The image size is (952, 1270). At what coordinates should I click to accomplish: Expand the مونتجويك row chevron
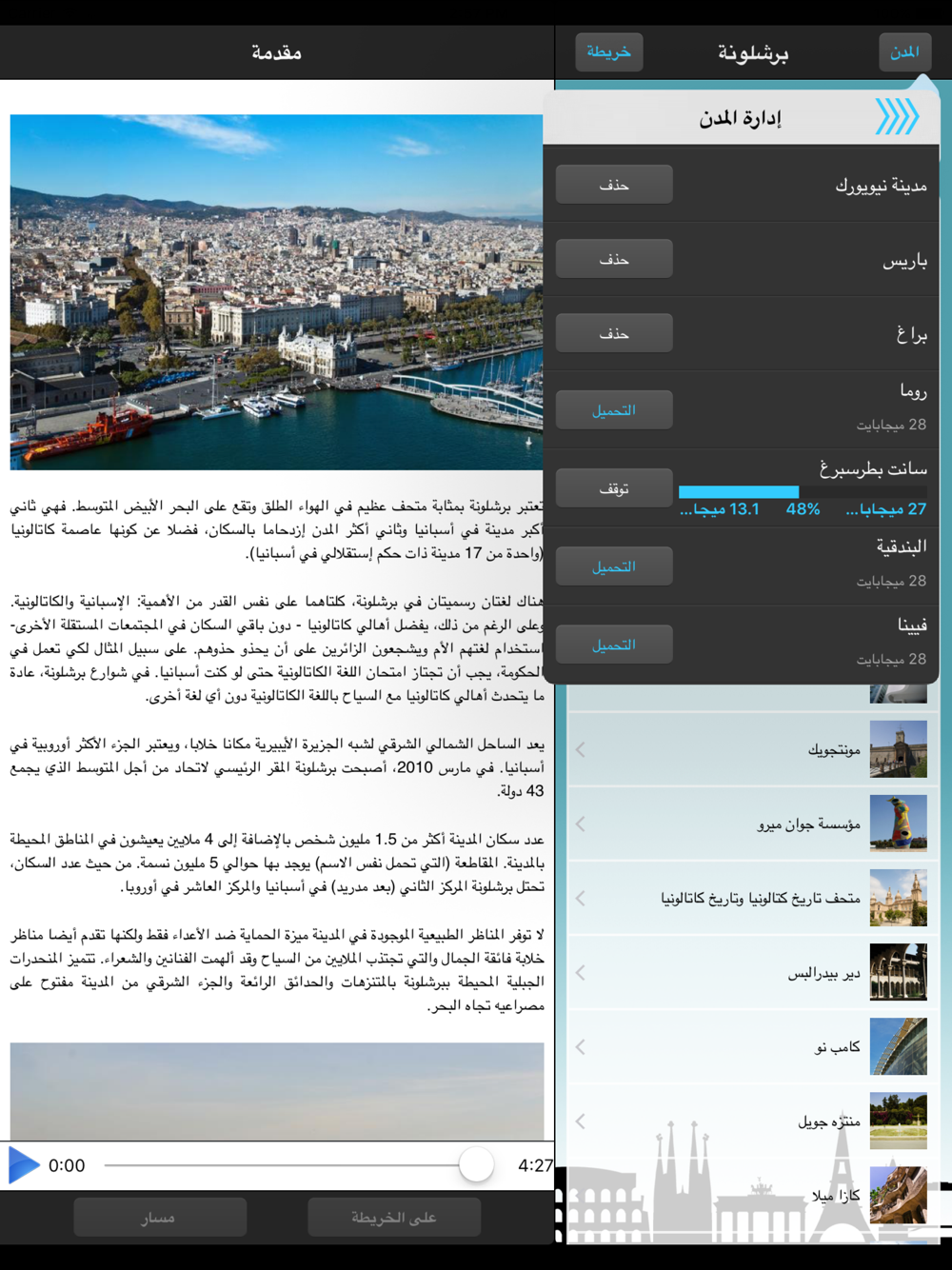point(581,749)
